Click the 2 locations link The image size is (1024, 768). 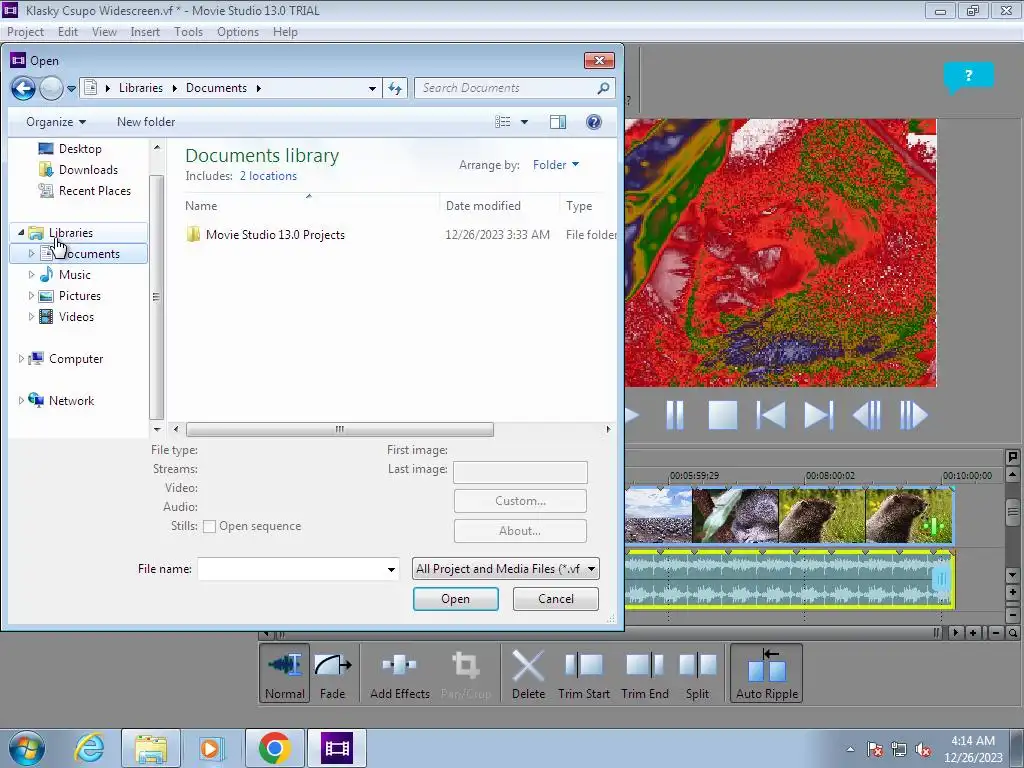click(x=268, y=176)
